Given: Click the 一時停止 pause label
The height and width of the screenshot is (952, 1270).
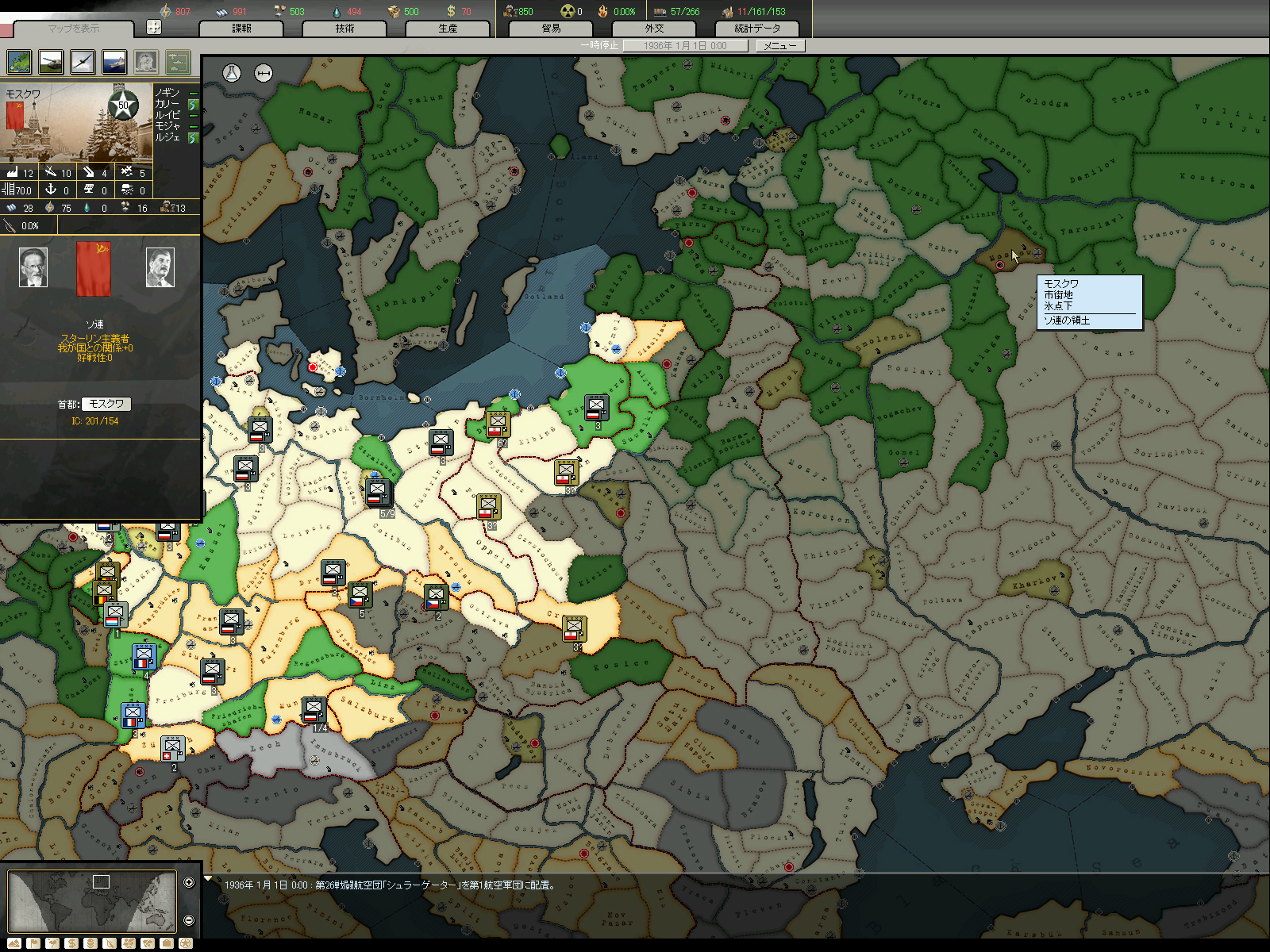Looking at the screenshot, I should 599,46.
